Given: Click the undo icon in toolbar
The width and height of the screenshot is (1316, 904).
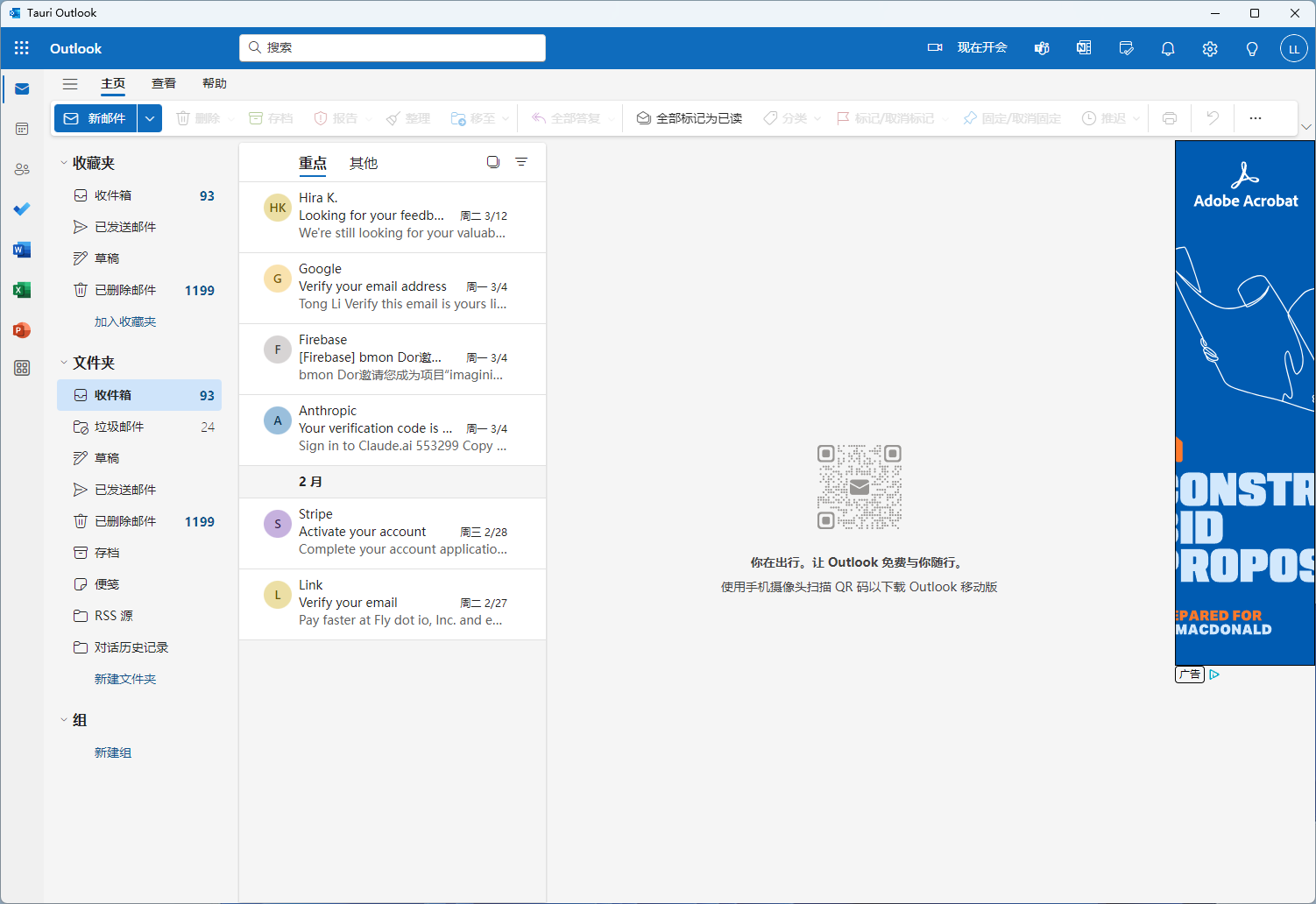Looking at the screenshot, I should point(1213,118).
